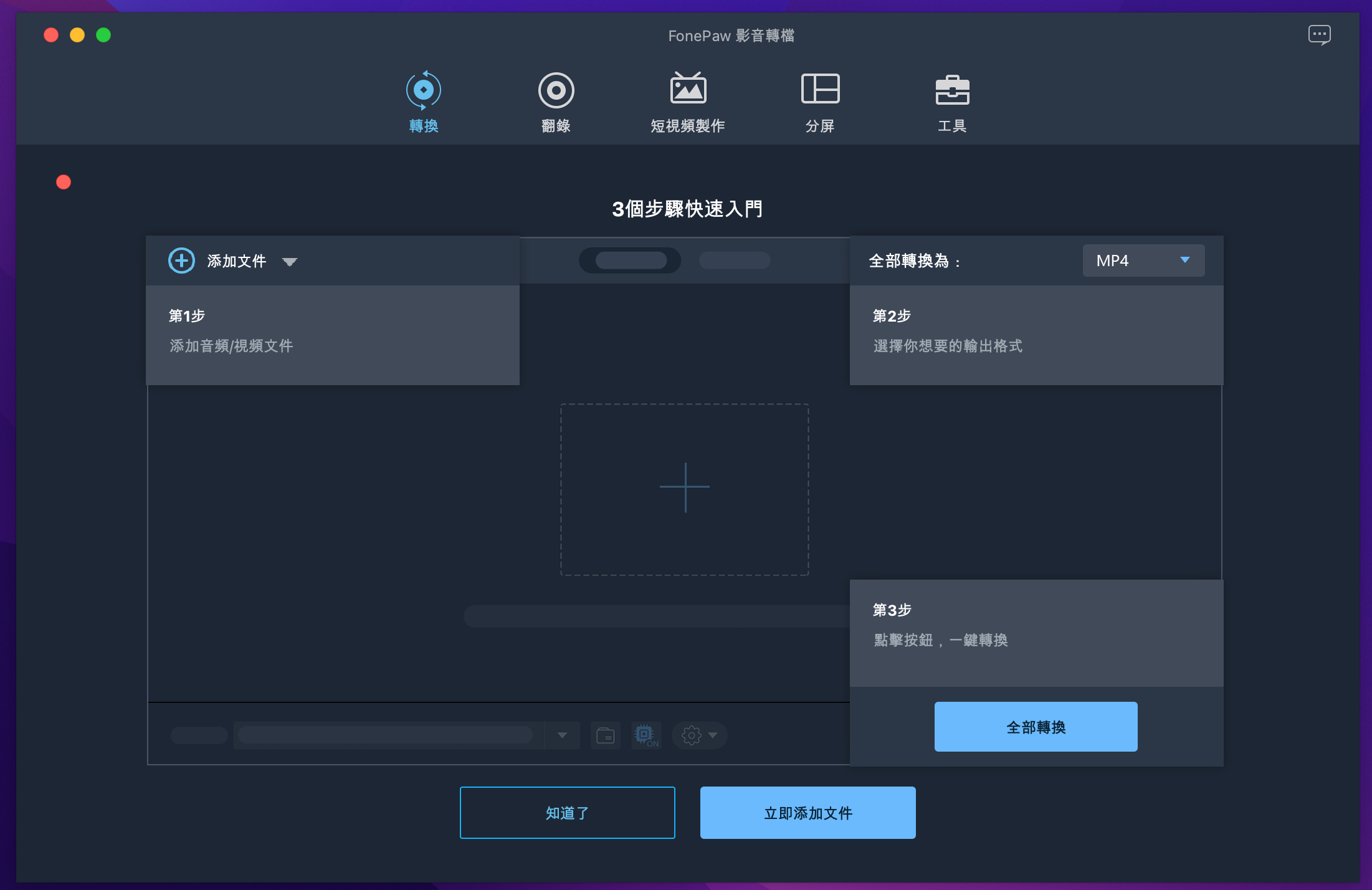Screen dimensions: 1372x890
Task: Open the 短視頻製作 video maker icon
Action: (x=687, y=90)
